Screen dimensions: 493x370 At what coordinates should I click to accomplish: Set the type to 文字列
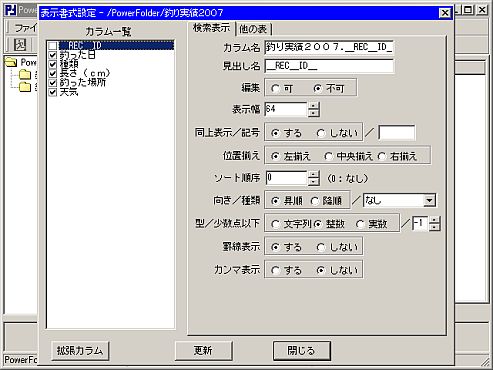click(275, 224)
